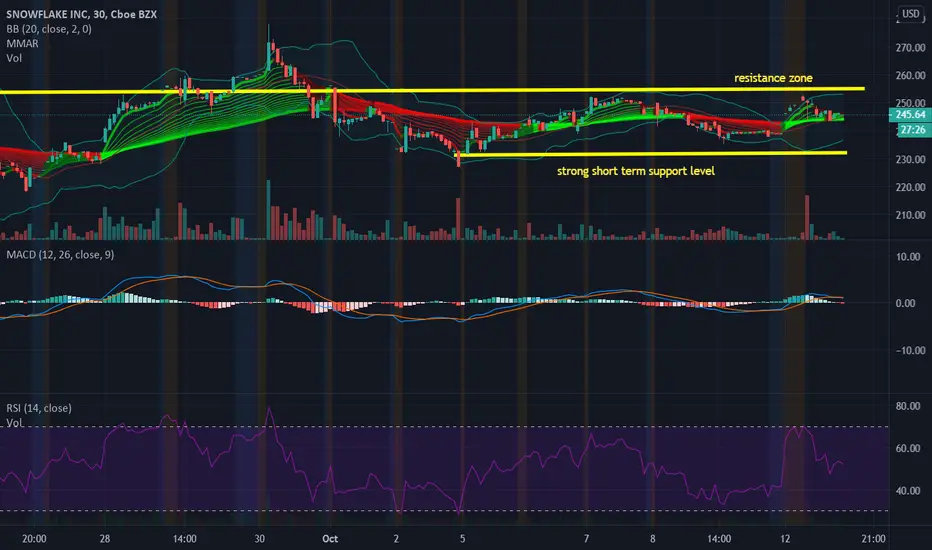Click the MACD axis value 10.00
The height and width of the screenshot is (550, 932).
908,257
